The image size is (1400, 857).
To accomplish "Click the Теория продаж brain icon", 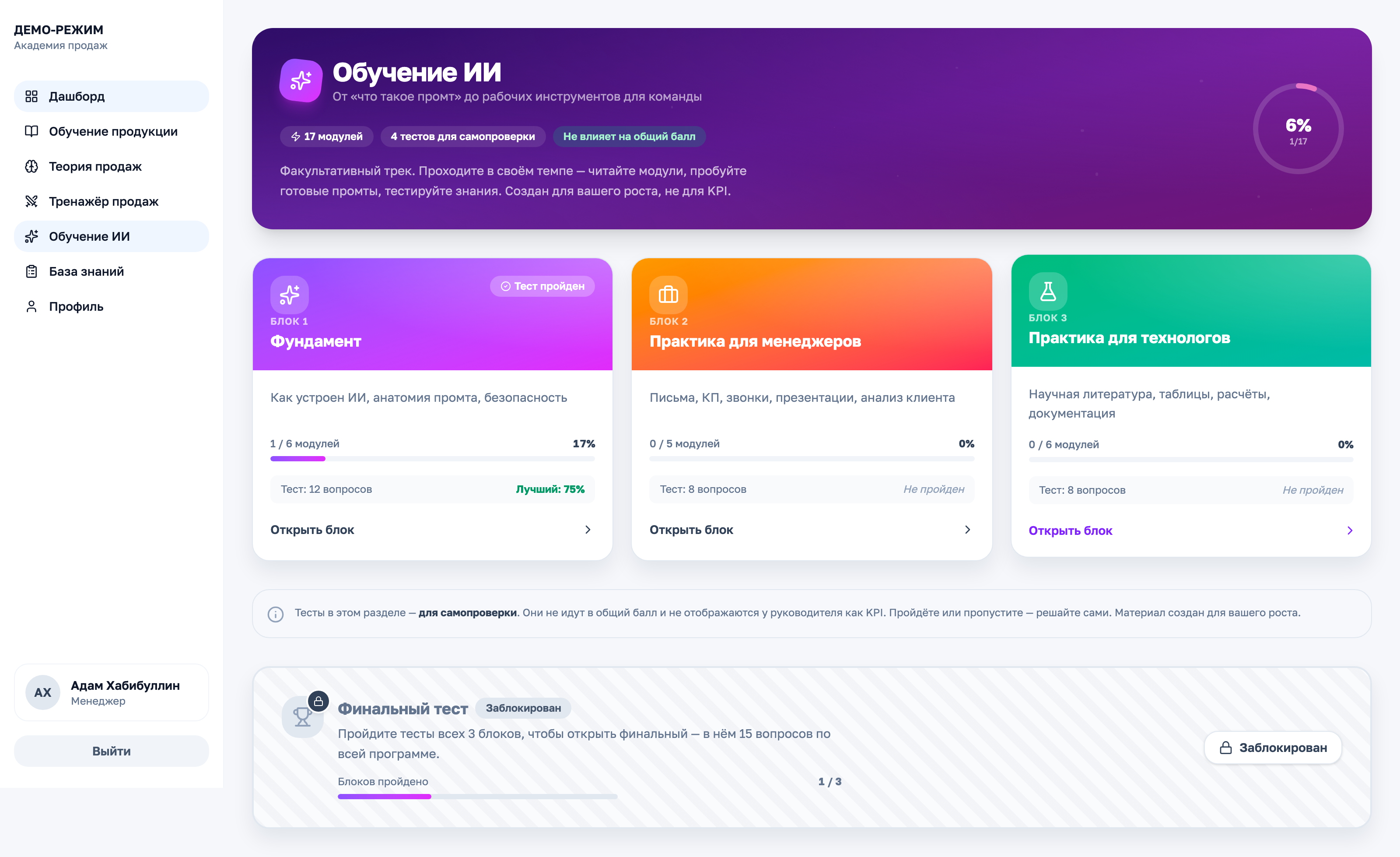I will click(32, 166).
